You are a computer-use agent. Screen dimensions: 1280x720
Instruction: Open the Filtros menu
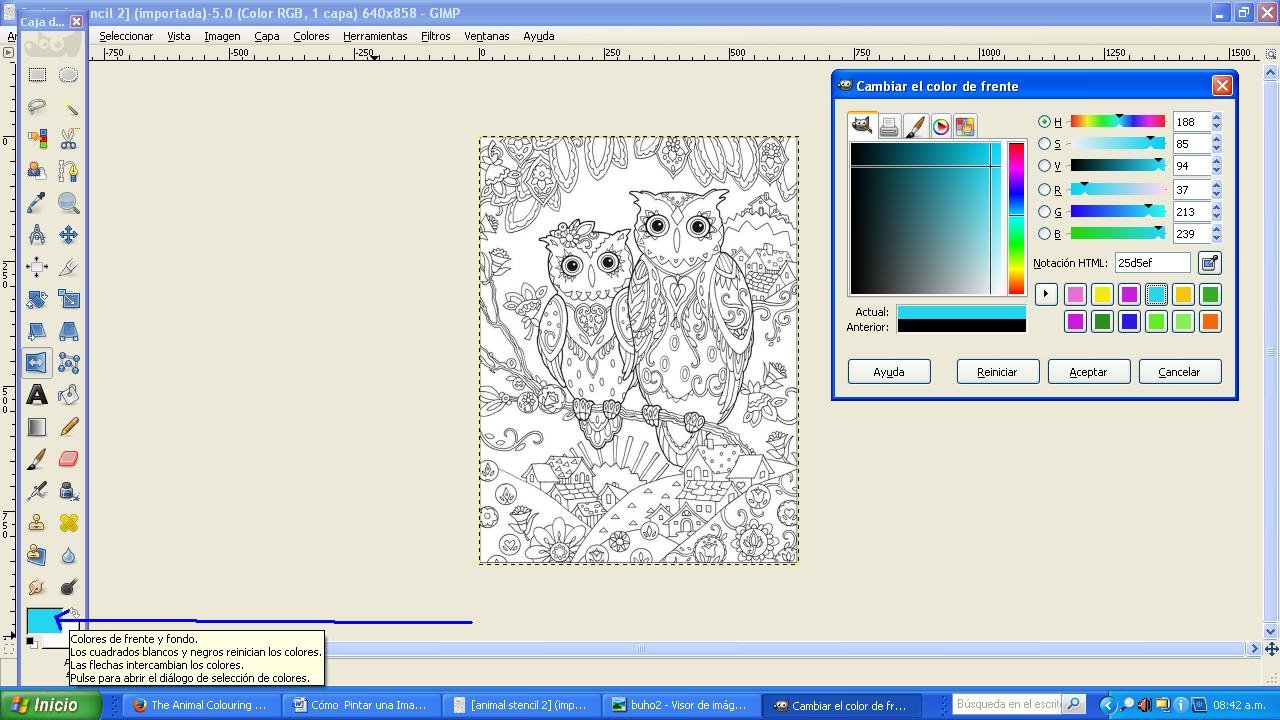[x=435, y=36]
